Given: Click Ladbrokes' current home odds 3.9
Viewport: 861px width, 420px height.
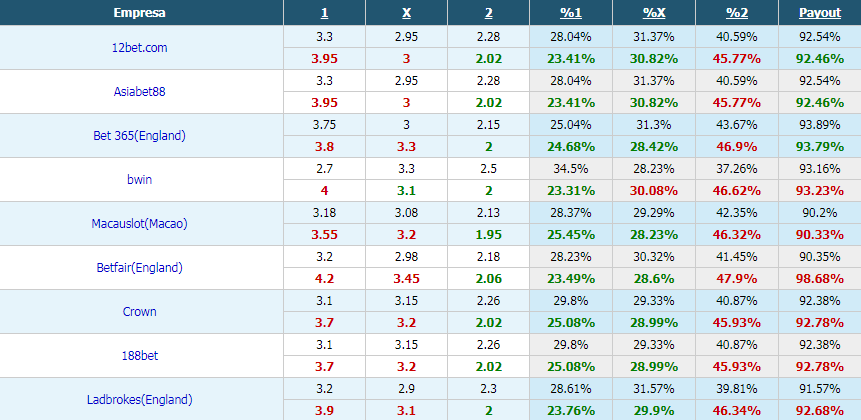Looking at the screenshot, I should coord(324,410).
